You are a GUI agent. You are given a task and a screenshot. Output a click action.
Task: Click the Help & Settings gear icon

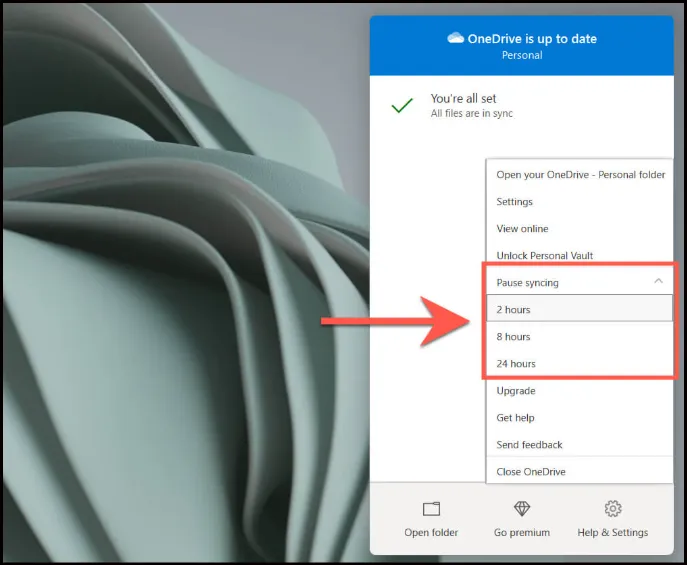(x=613, y=508)
